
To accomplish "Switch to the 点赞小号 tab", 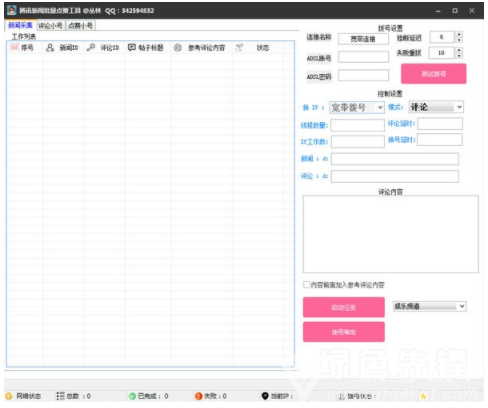I will point(81,26).
